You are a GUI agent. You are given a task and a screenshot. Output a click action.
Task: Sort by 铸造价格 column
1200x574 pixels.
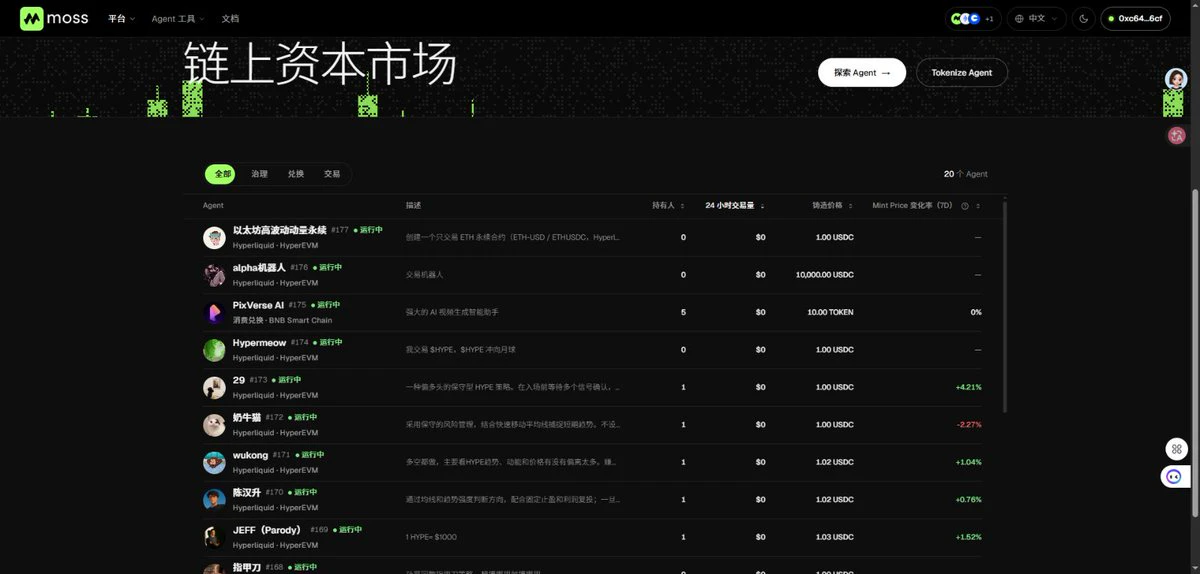(x=833, y=205)
